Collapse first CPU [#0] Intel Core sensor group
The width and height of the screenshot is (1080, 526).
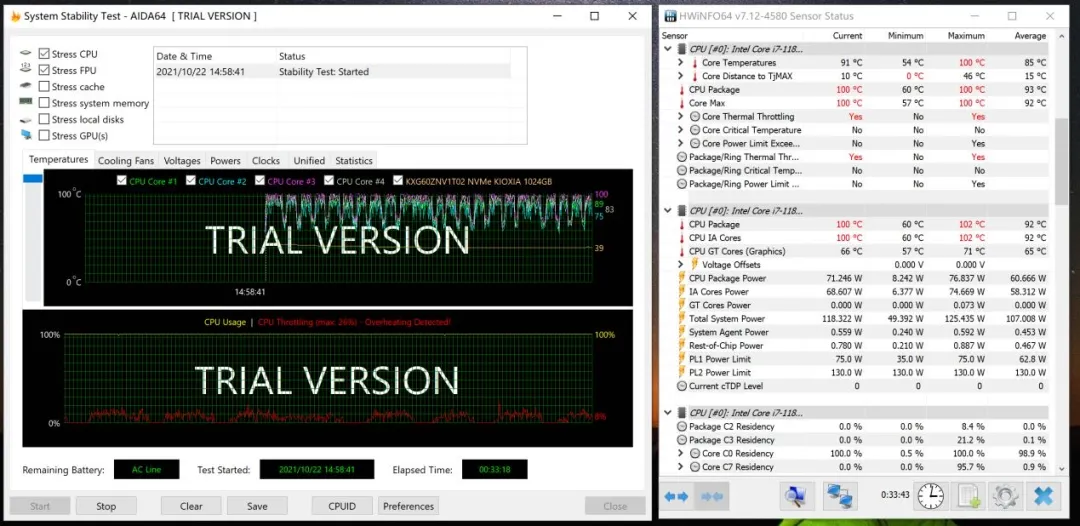pos(667,49)
